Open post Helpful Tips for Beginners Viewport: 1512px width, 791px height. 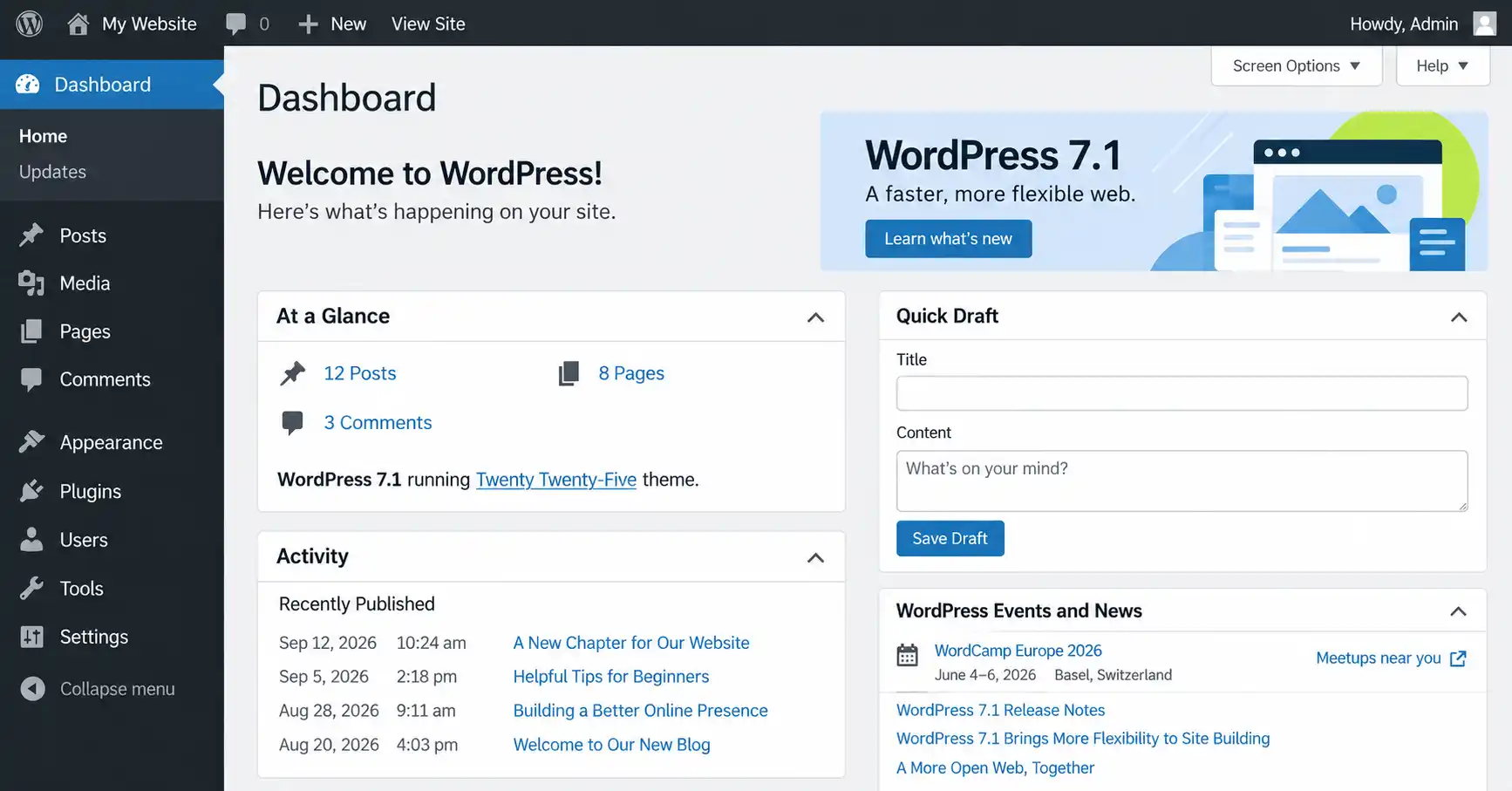coord(611,677)
